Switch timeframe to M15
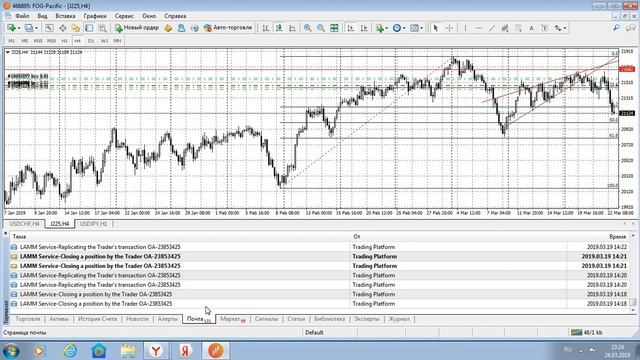640x360 pixels. tap(38, 41)
